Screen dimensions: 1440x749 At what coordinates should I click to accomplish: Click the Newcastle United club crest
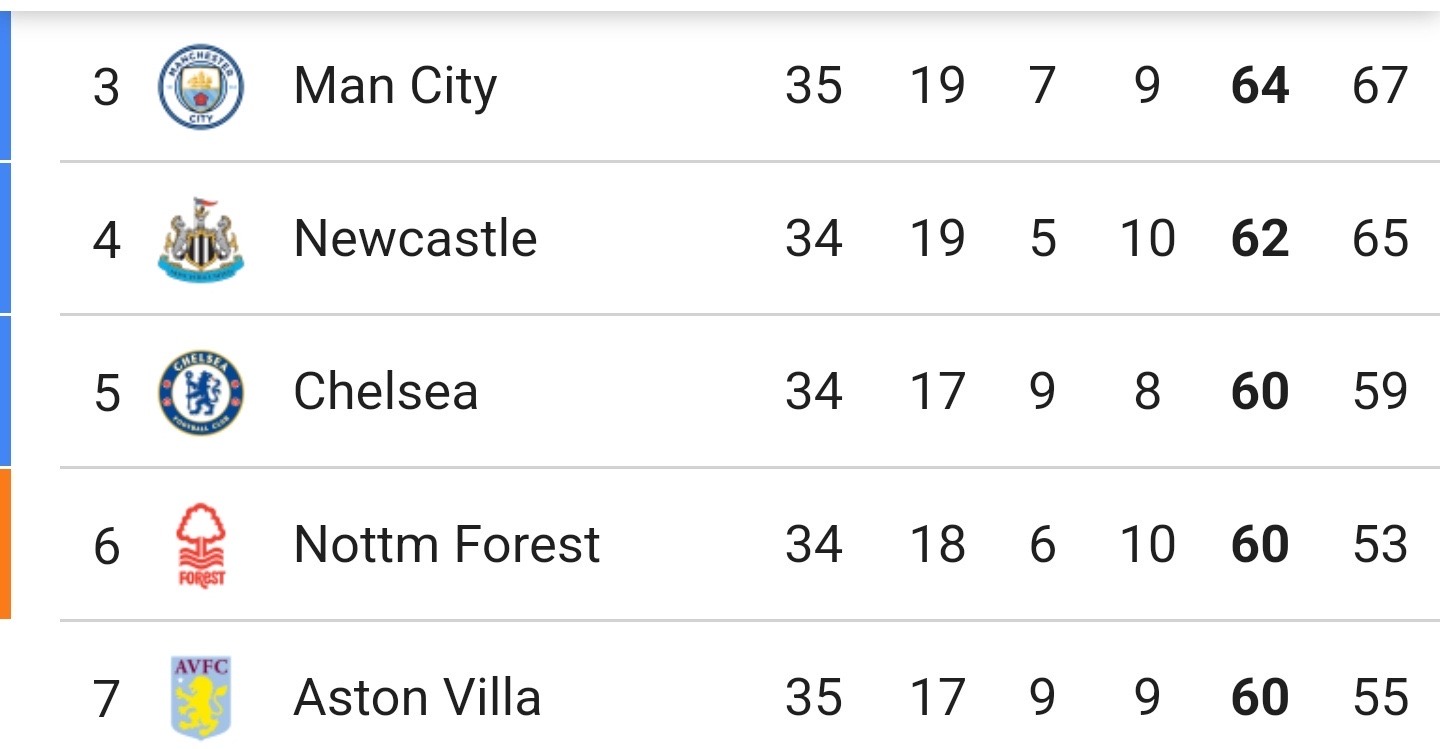click(201, 239)
